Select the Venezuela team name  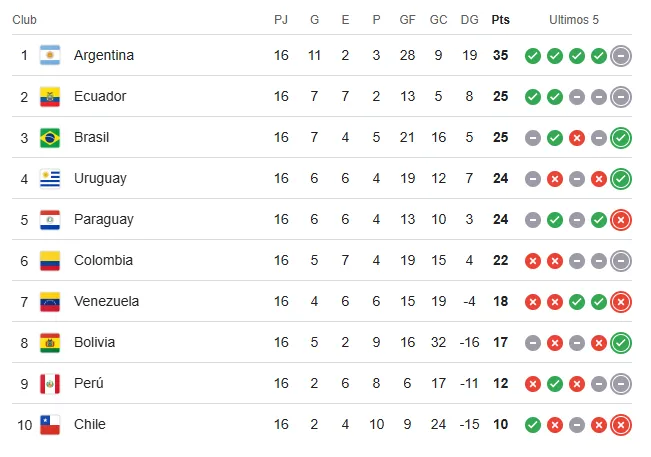(x=106, y=301)
